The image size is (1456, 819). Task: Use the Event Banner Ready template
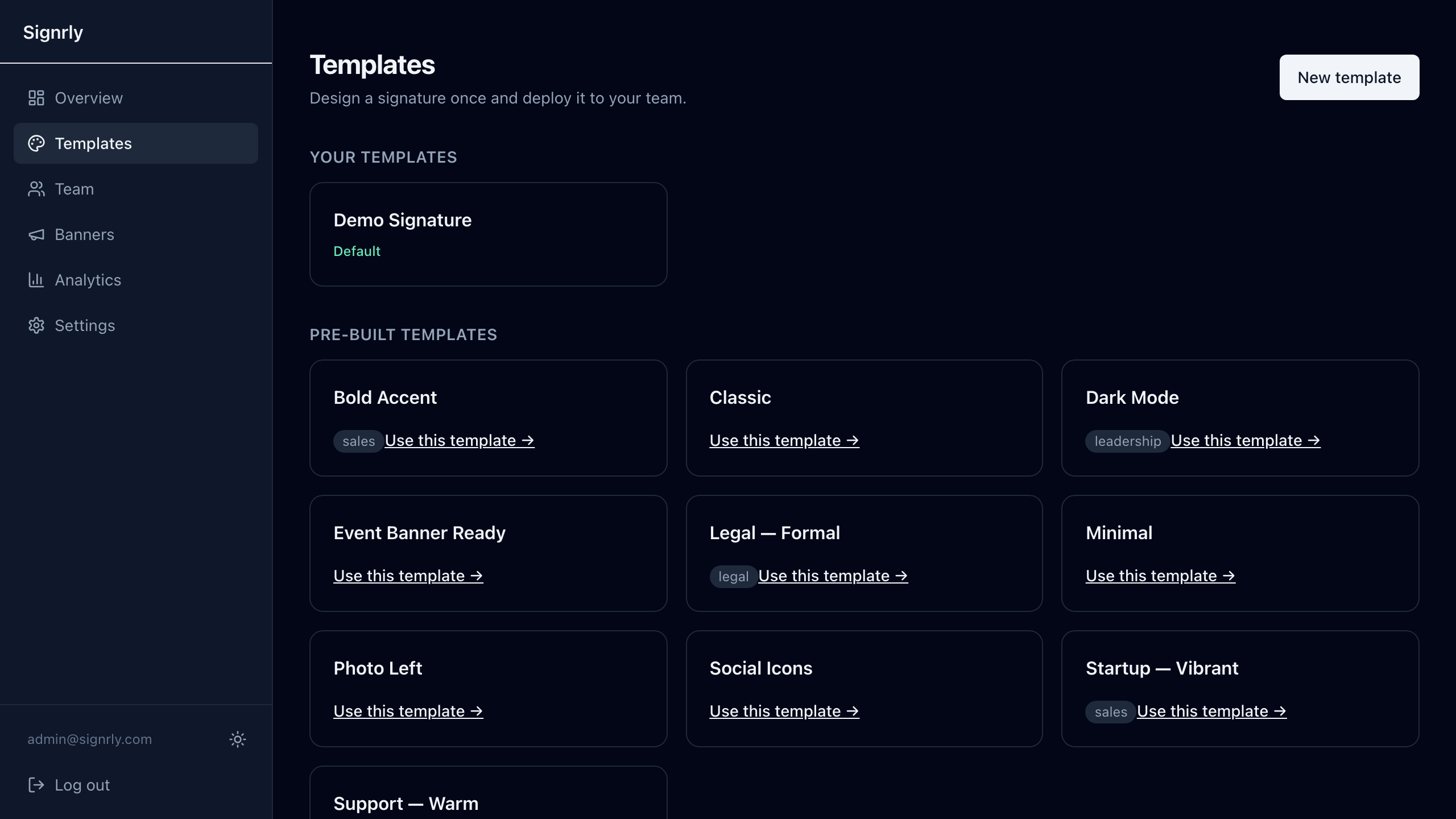click(408, 576)
